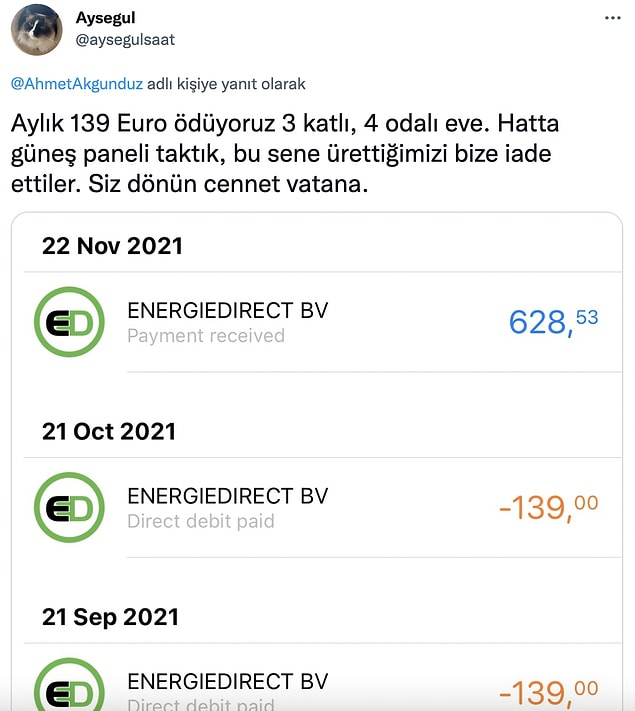Image resolution: width=635 pixels, height=711 pixels.
Task: Open Aysegul's cat profile avatar
Action: 37,30
